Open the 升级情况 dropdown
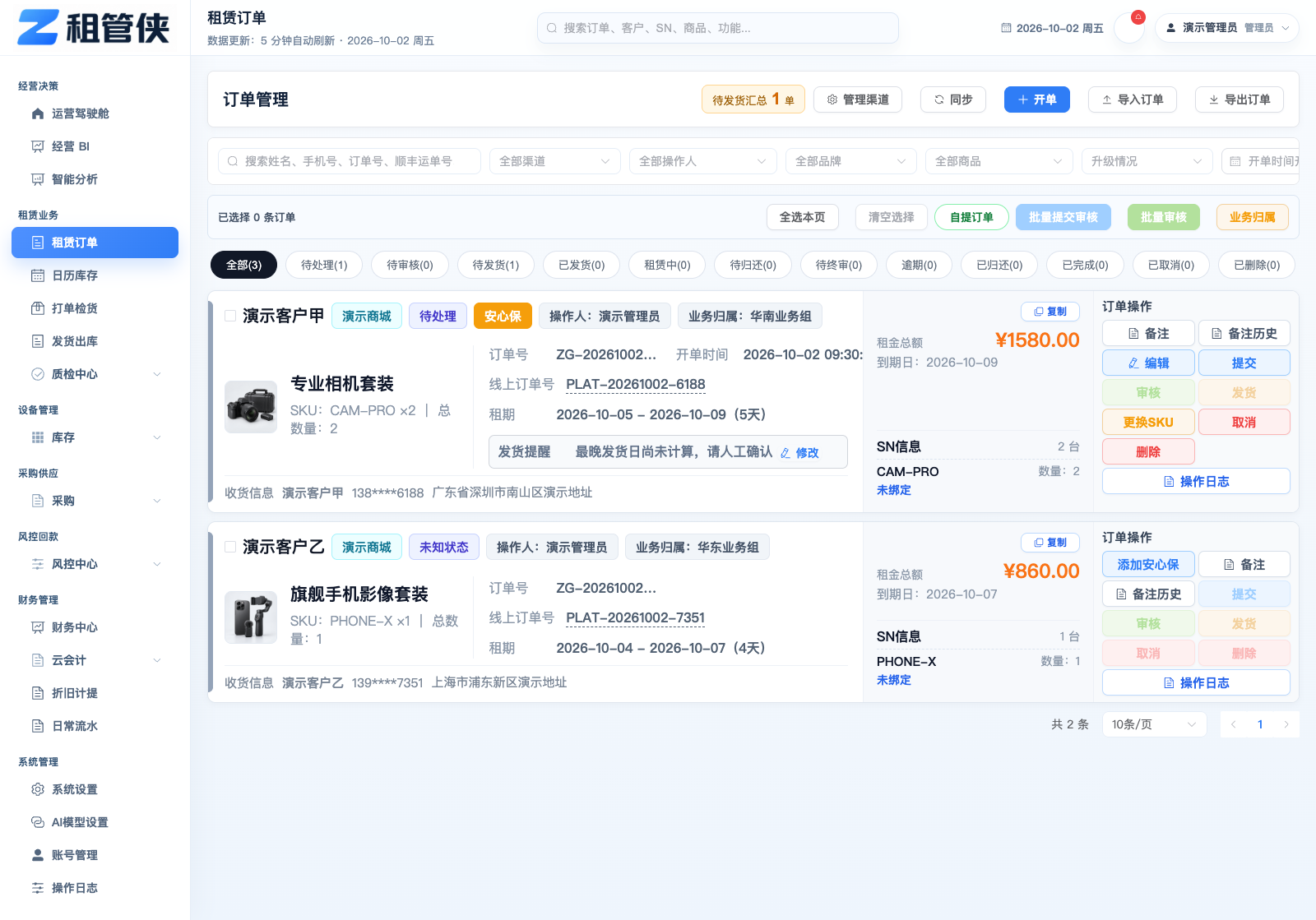This screenshot has width=1316, height=920. [1147, 161]
